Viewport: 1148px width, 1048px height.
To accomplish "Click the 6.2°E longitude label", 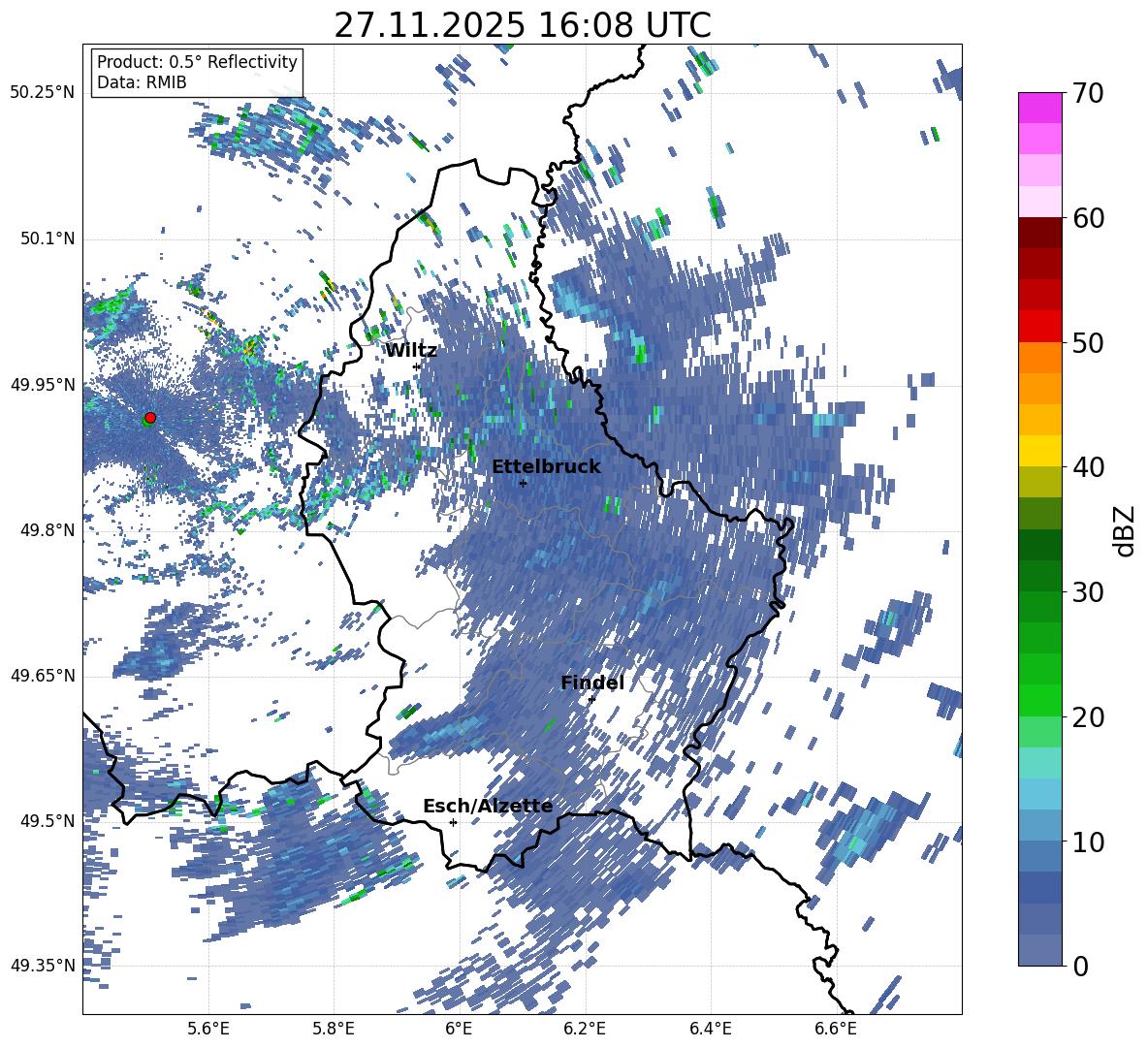I will click(585, 1029).
